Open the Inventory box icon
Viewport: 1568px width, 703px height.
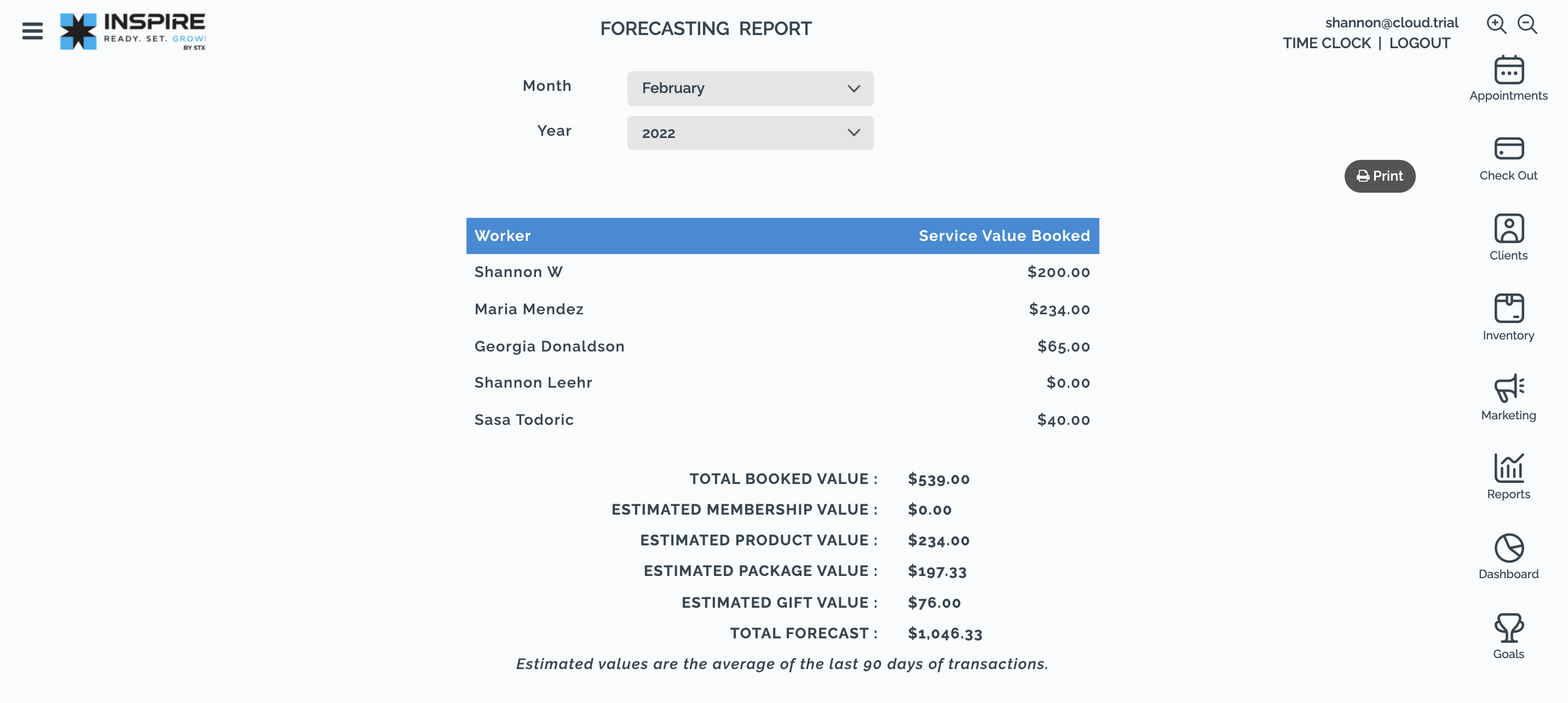(x=1509, y=308)
